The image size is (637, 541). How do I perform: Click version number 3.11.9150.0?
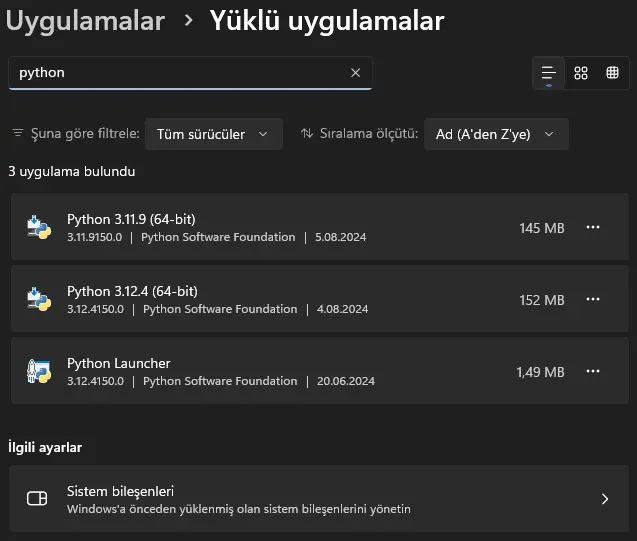[95, 237]
